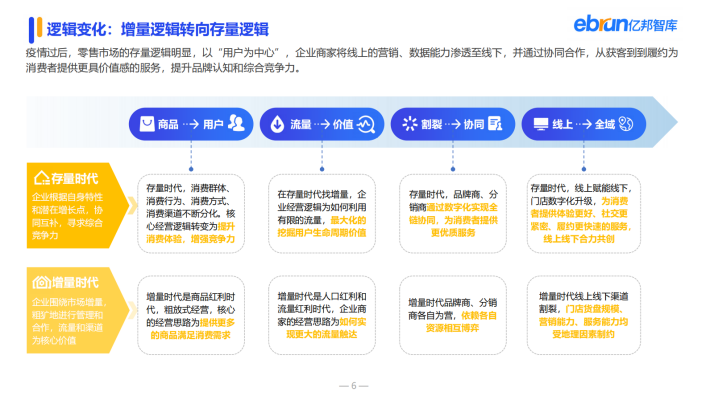Click the card beginning 增量时代品牌商、分销商

(x=453, y=315)
